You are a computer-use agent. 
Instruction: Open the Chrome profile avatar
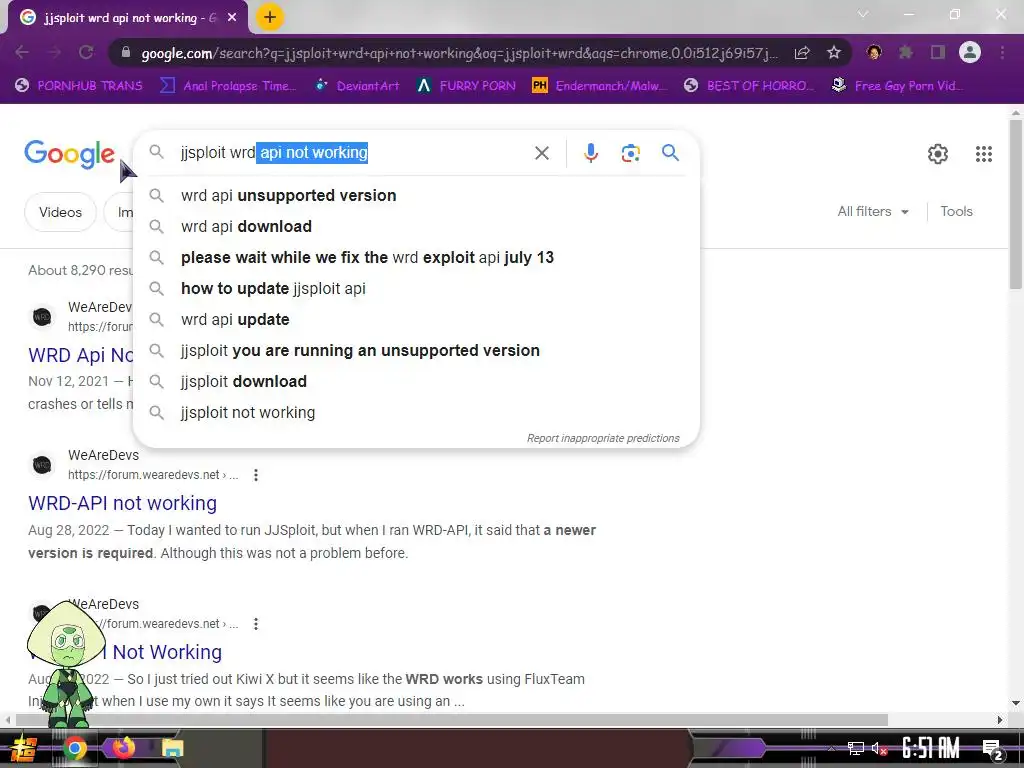tap(970, 52)
